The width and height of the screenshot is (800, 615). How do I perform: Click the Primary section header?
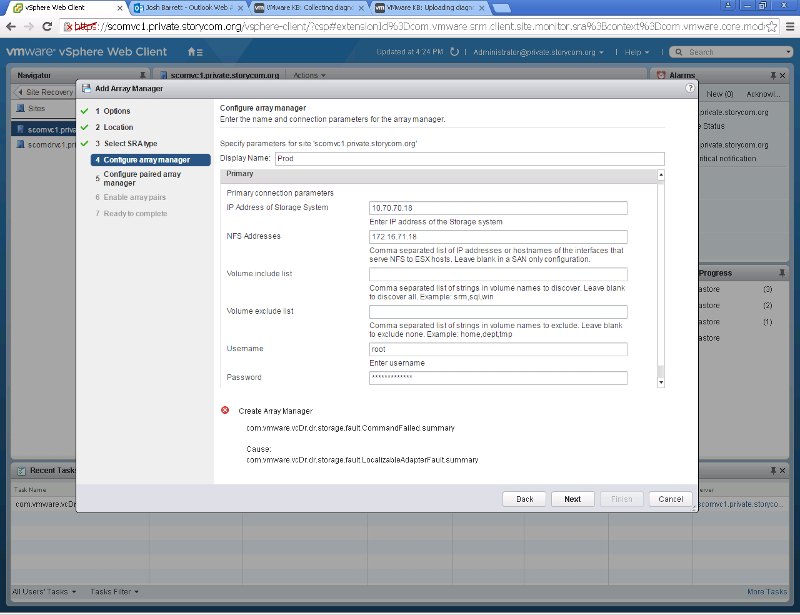point(438,174)
